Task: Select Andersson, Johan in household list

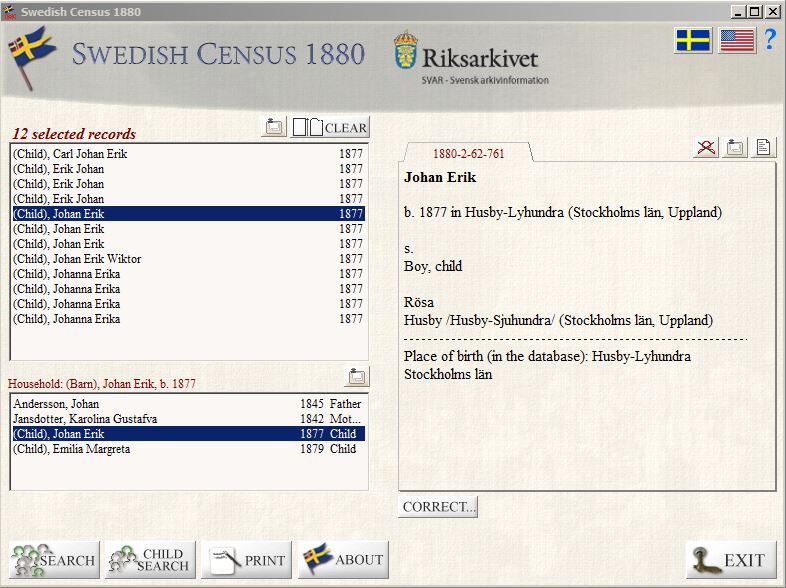Action: click(188, 404)
